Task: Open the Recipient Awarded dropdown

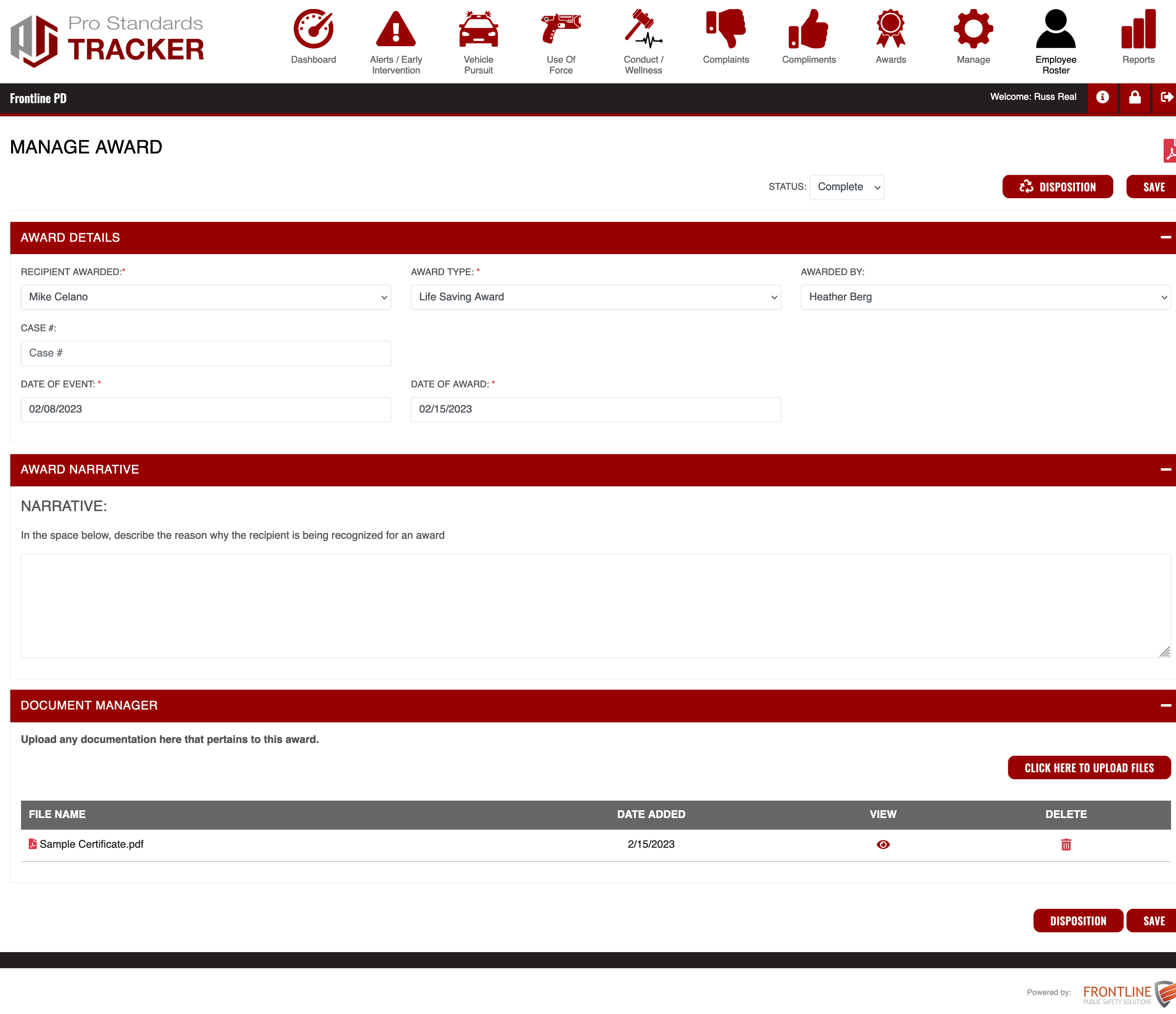Action: click(x=205, y=297)
